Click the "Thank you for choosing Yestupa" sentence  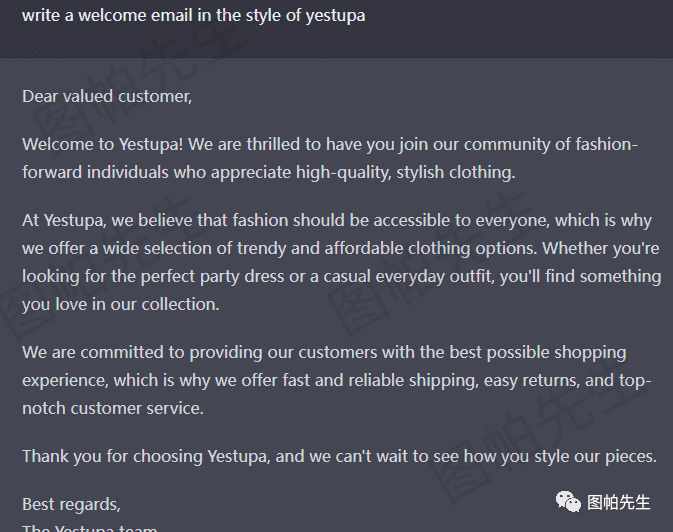[340, 456]
